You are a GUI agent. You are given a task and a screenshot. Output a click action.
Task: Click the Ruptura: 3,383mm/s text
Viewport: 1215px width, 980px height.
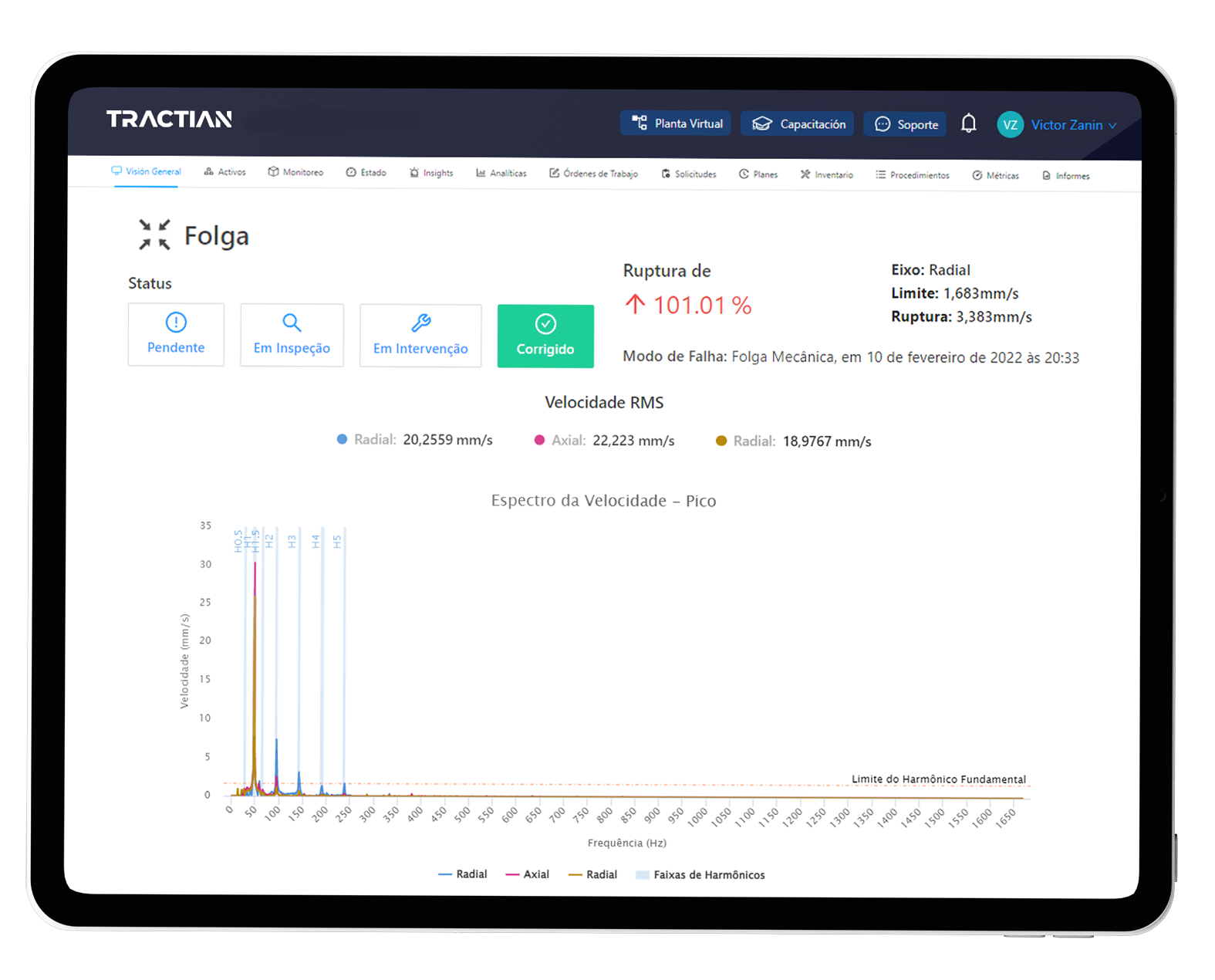click(961, 316)
